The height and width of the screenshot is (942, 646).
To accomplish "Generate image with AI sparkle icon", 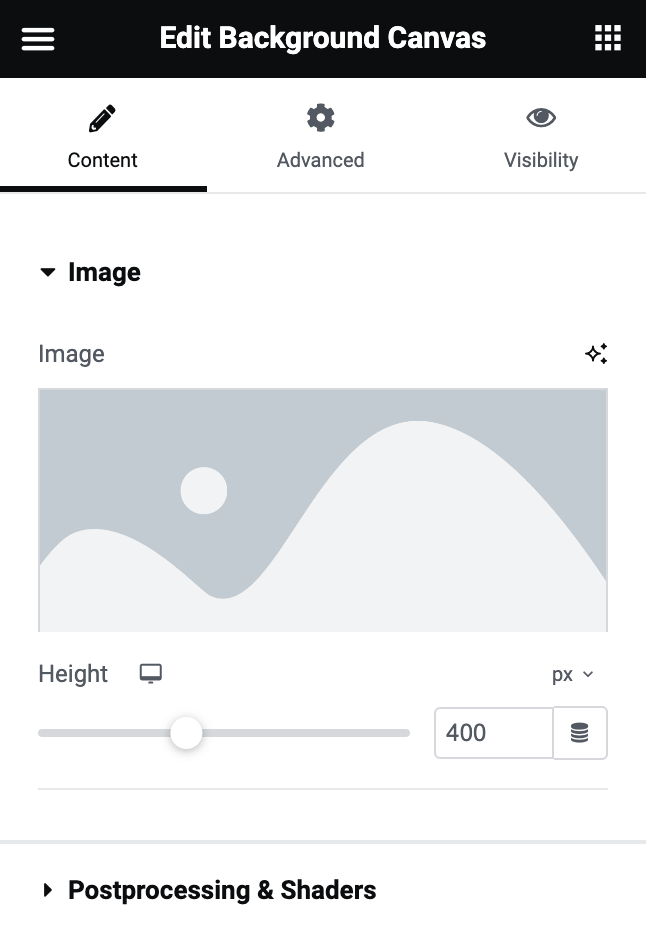I will coord(596,354).
